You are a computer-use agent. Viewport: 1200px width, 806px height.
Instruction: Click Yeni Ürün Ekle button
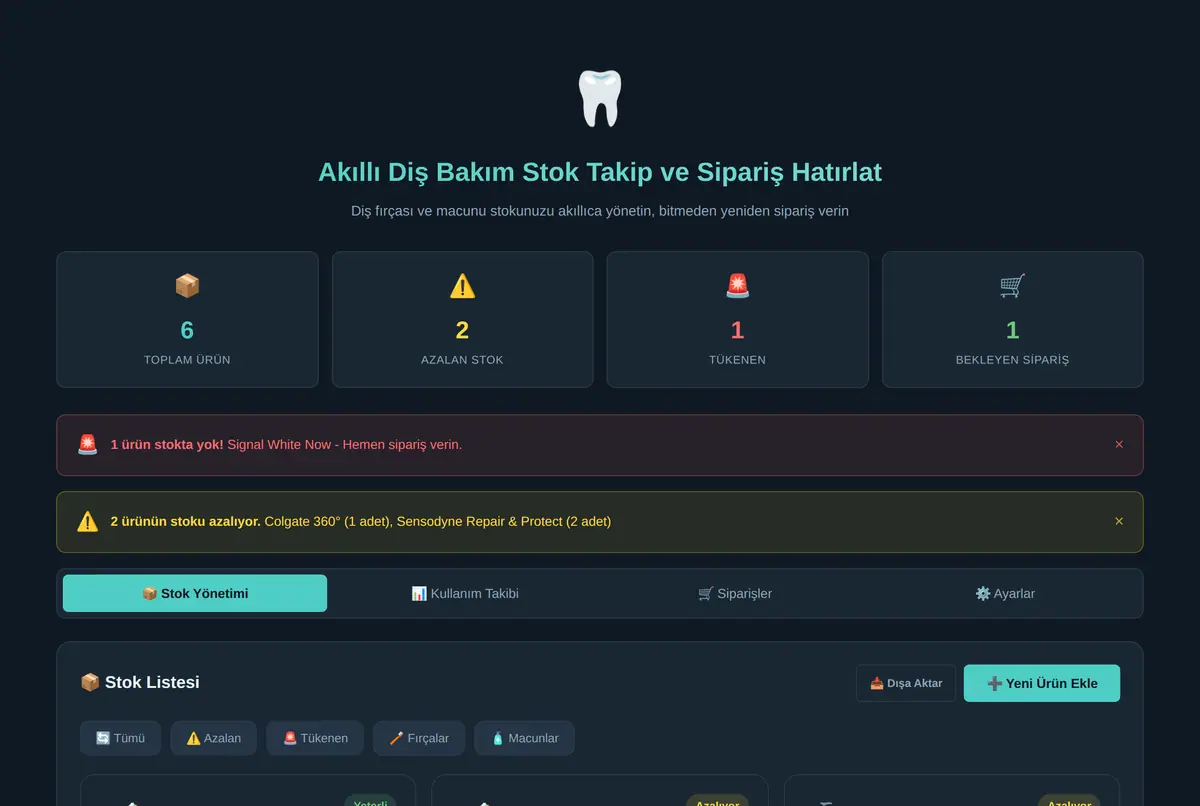pos(1042,683)
